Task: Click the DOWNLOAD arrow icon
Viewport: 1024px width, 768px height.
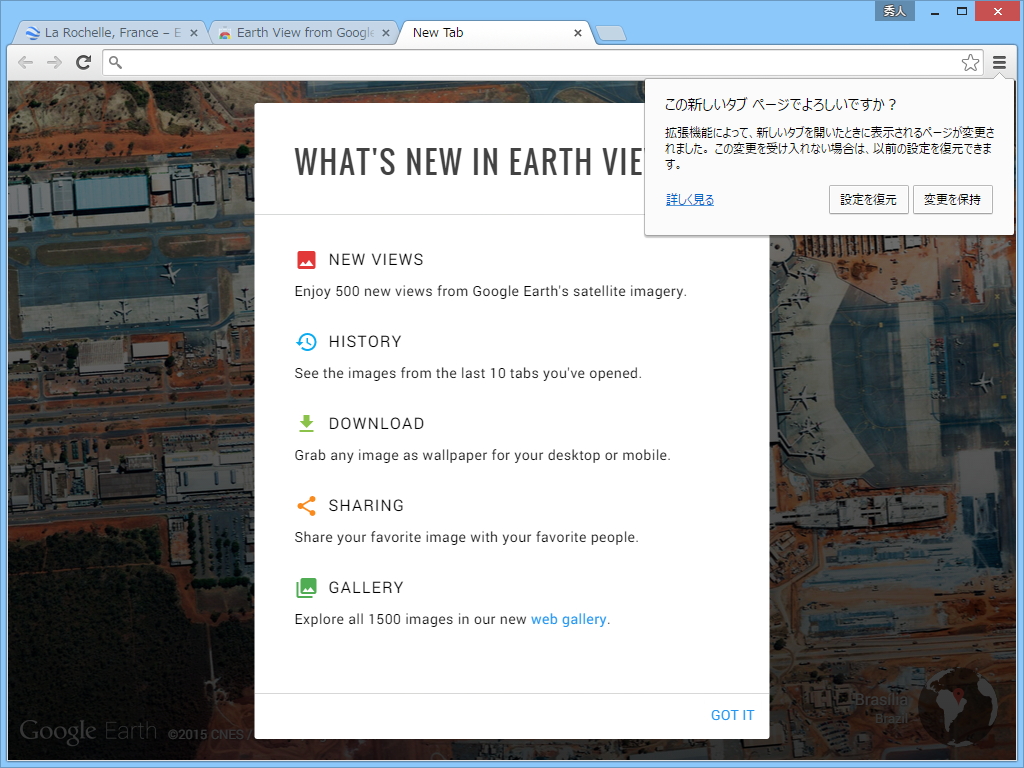Action: click(307, 423)
